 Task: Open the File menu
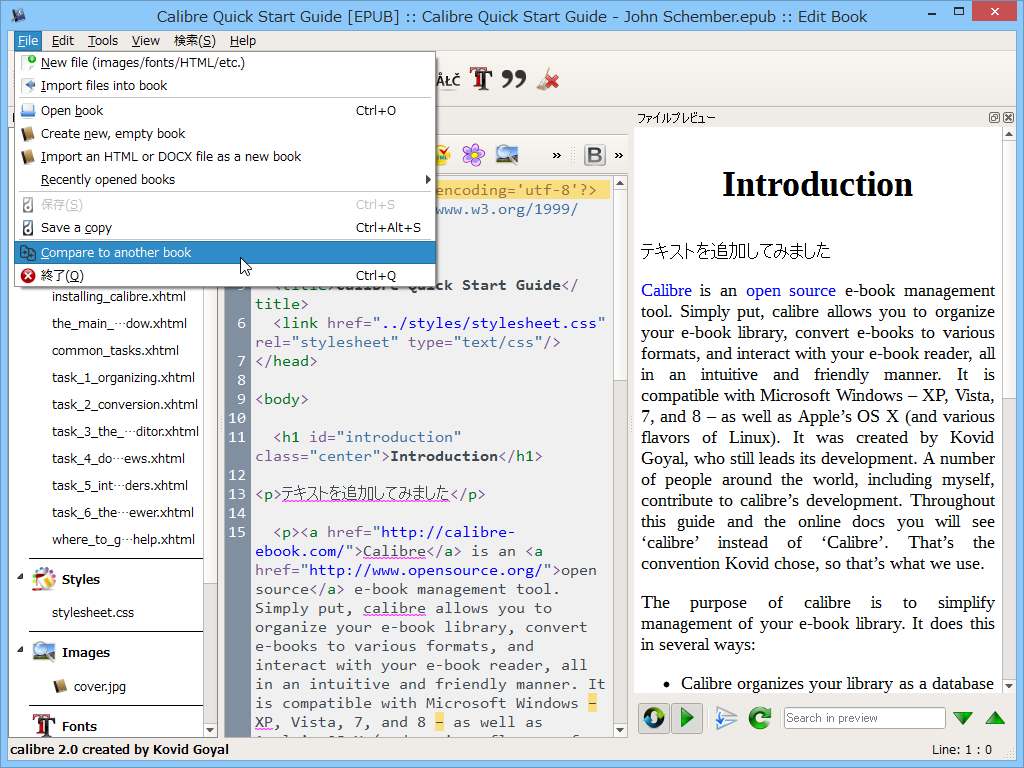(27, 40)
